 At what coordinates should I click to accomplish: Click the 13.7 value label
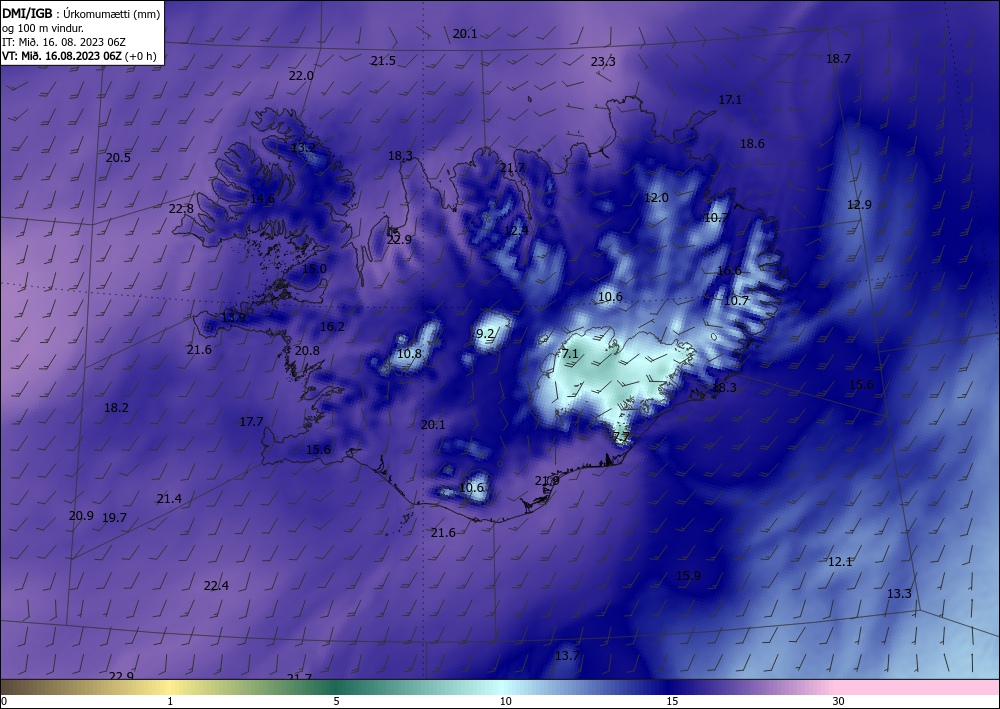(x=567, y=655)
